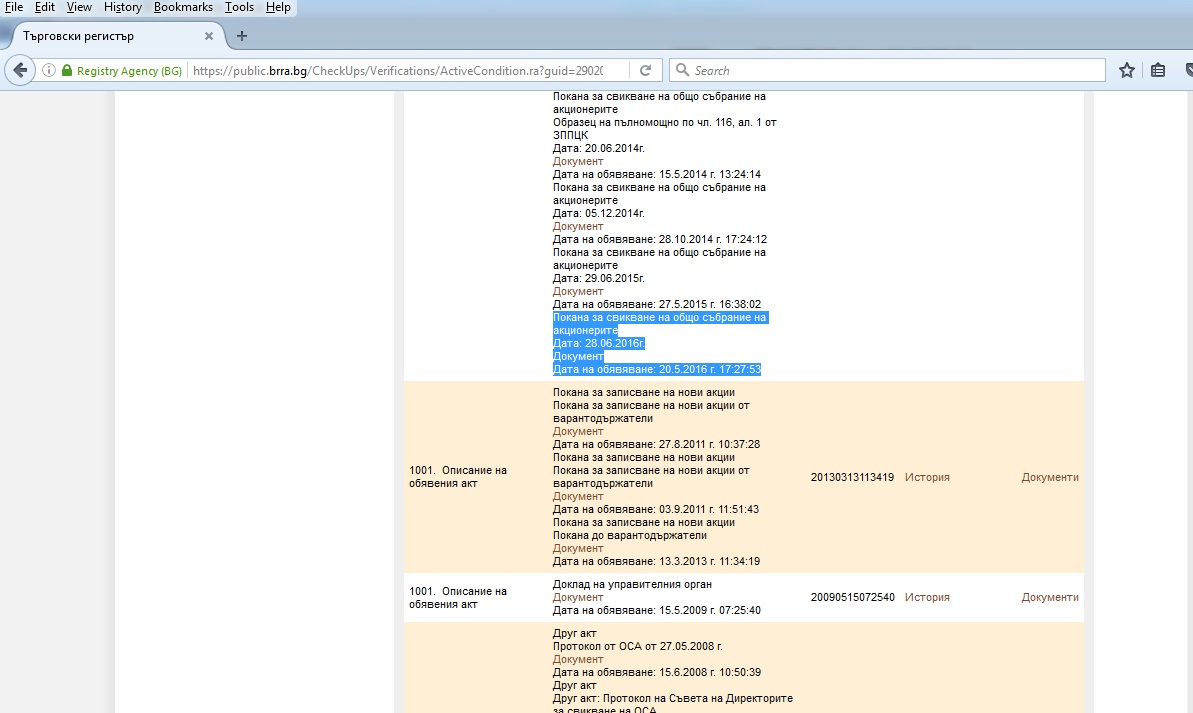This screenshot has height=713, width=1193.
Task: Click text Протокол от ОСА от 27.05.2008 г.
Action: pos(638,646)
